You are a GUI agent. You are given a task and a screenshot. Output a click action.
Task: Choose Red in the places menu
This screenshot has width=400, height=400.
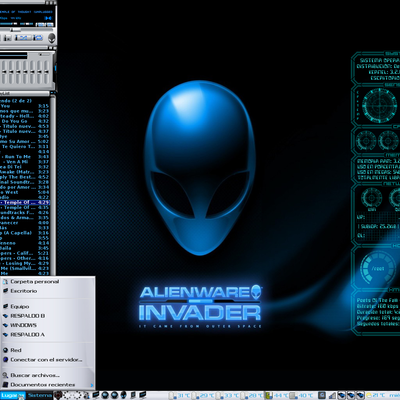click(x=48, y=350)
